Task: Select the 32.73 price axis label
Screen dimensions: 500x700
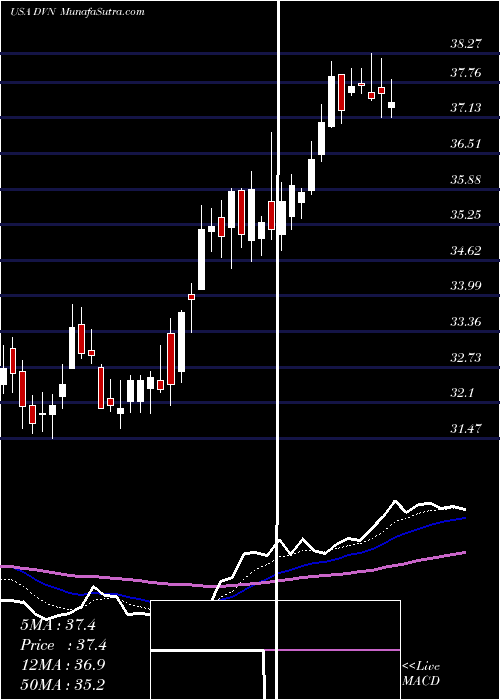Action: coord(466,358)
